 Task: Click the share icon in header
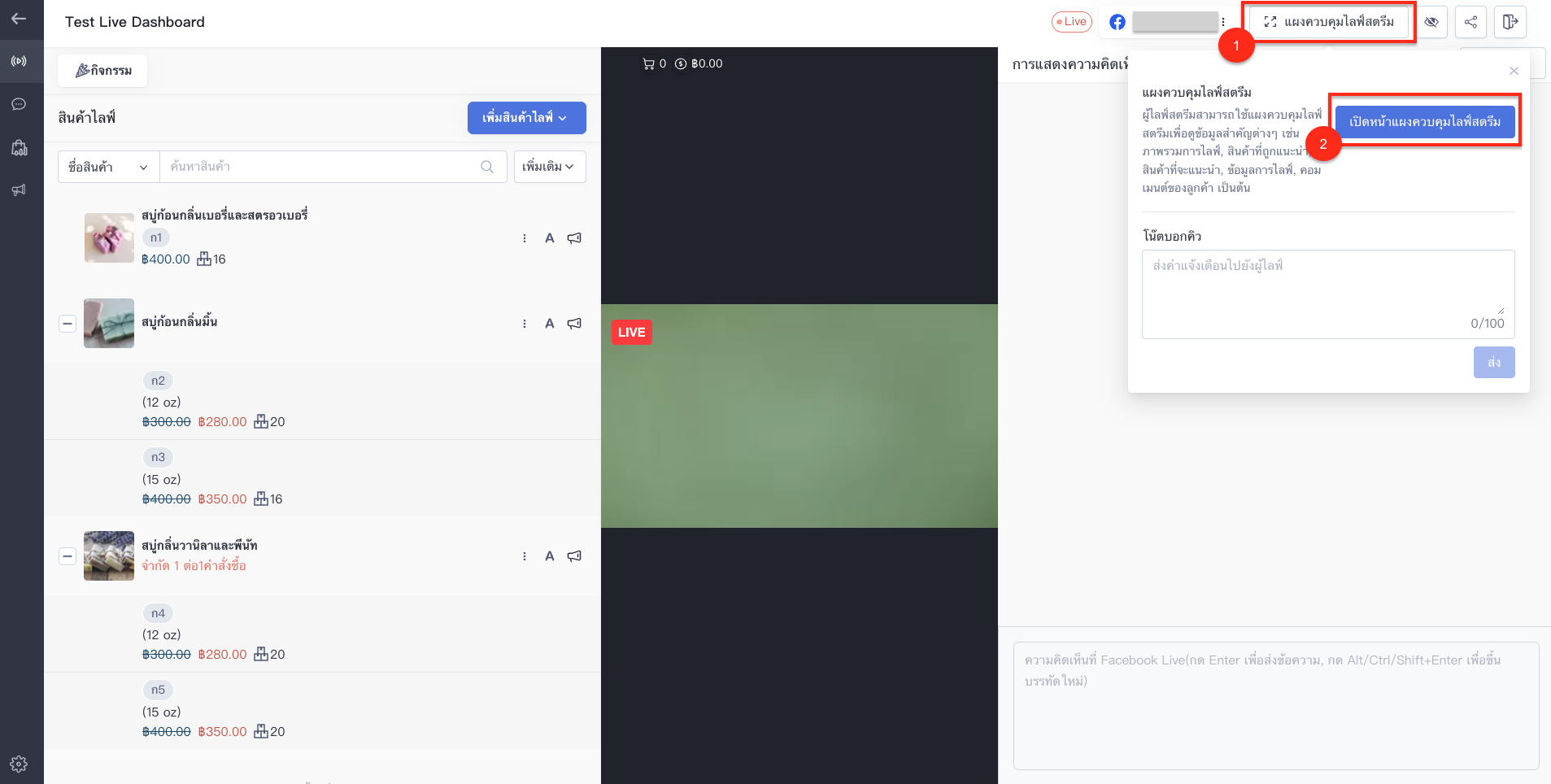(x=1470, y=22)
